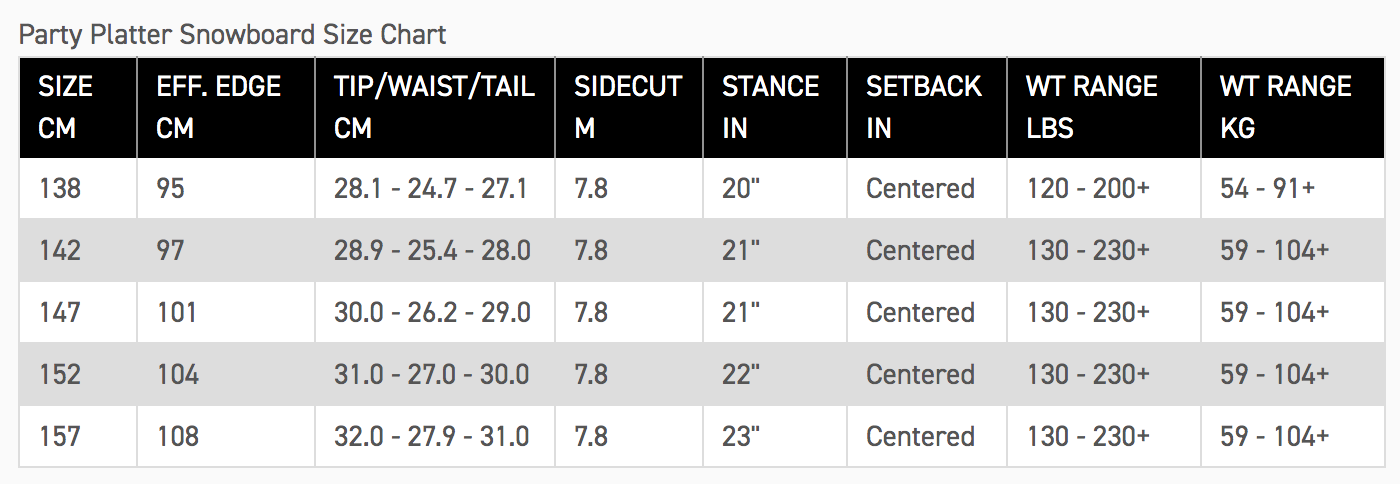
Task: Select the 31.0 - 27.0 - 30.0 dimensions cell
Action: click(x=432, y=374)
